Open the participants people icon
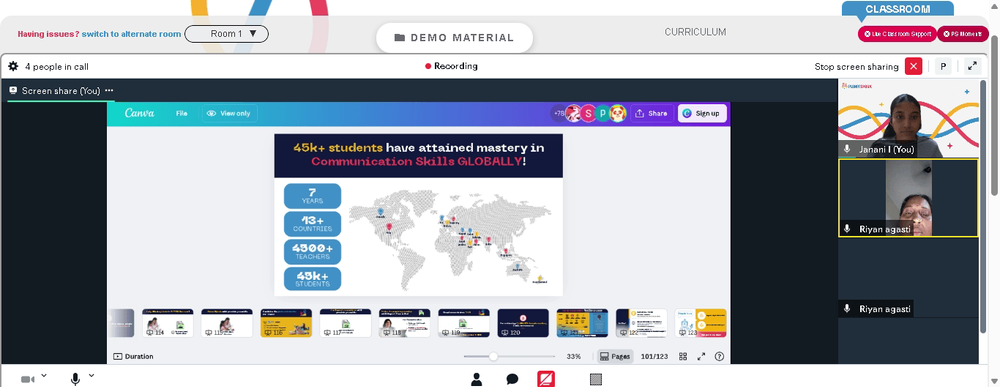Viewport: 1000px width, 387px height. (x=476, y=379)
